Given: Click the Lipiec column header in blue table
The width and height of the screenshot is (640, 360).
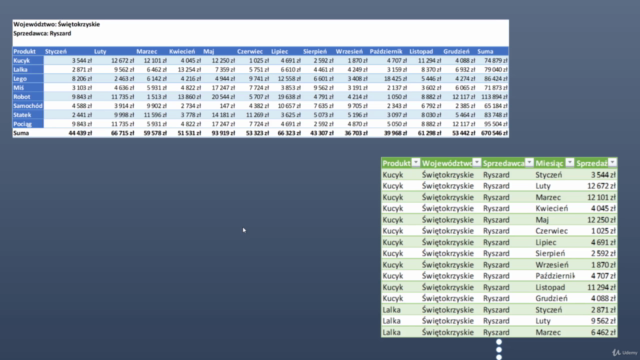Looking at the screenshot, I should click(x=280, y=51).
